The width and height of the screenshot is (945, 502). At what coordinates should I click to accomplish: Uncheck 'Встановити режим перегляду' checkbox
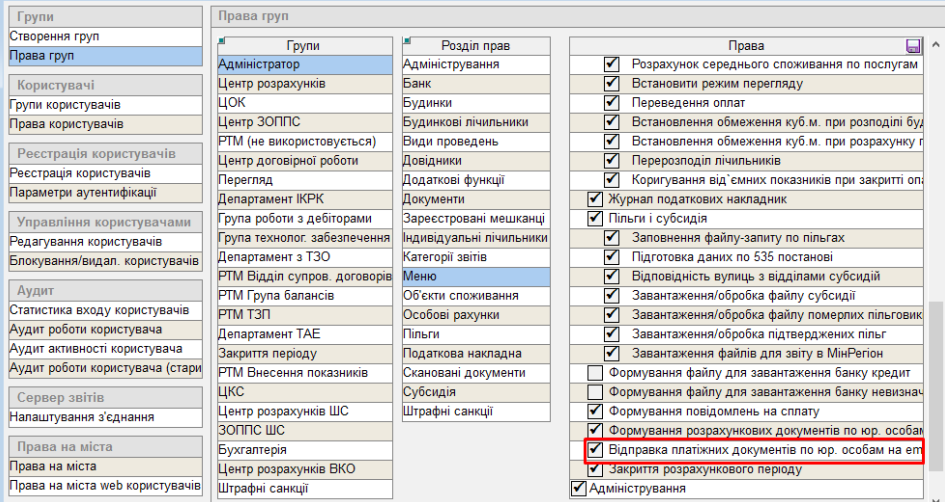[x=612, y=84]
